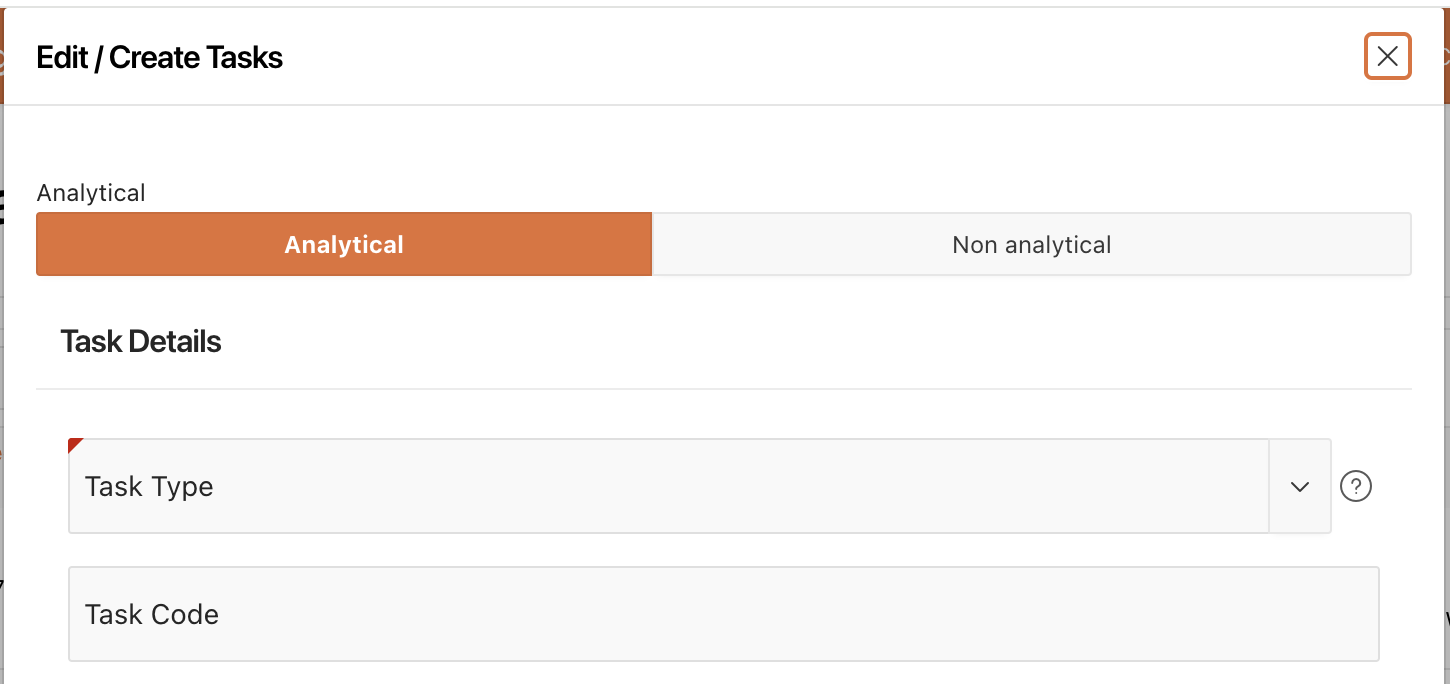Click the blank space right of Task Details heading
The image size is (1450, 684).
point(800,342)
